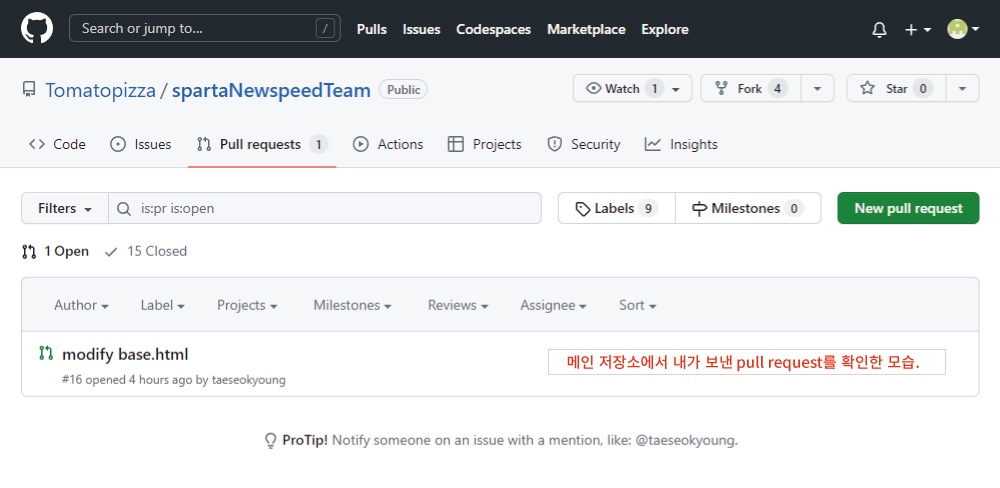This screenshot has width=1000, height=488.
Task: Click the notifications bell icon
Action: (x=879, y=29)
